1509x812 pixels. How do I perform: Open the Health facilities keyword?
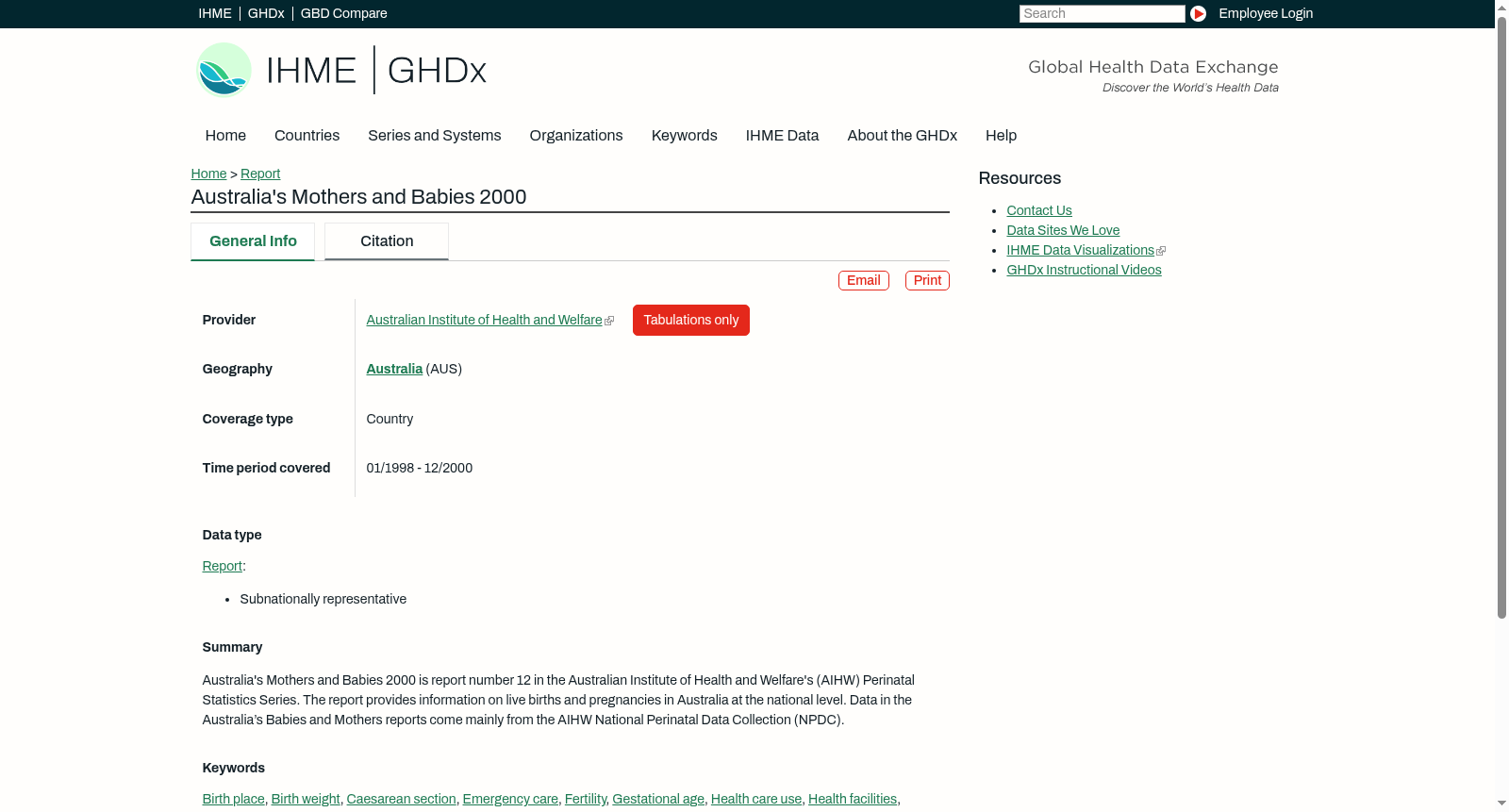(x=853, y=800)
